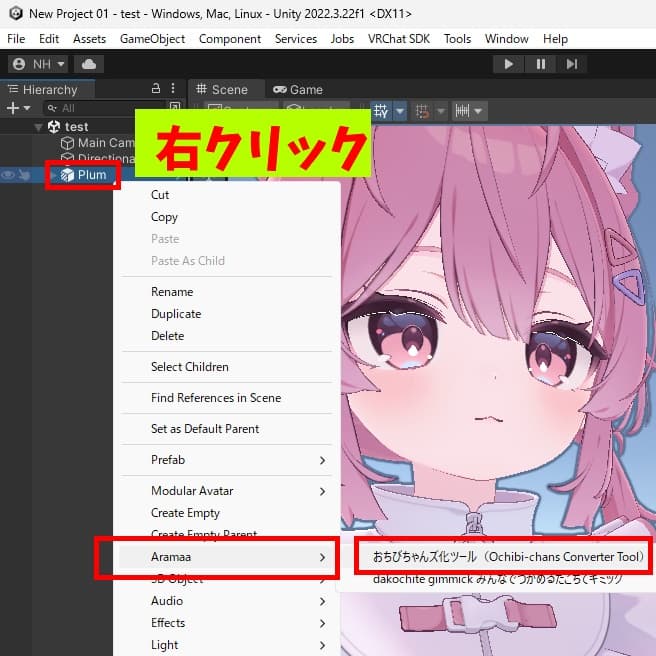Choose Rename from context menu

(x=227, y=292)
